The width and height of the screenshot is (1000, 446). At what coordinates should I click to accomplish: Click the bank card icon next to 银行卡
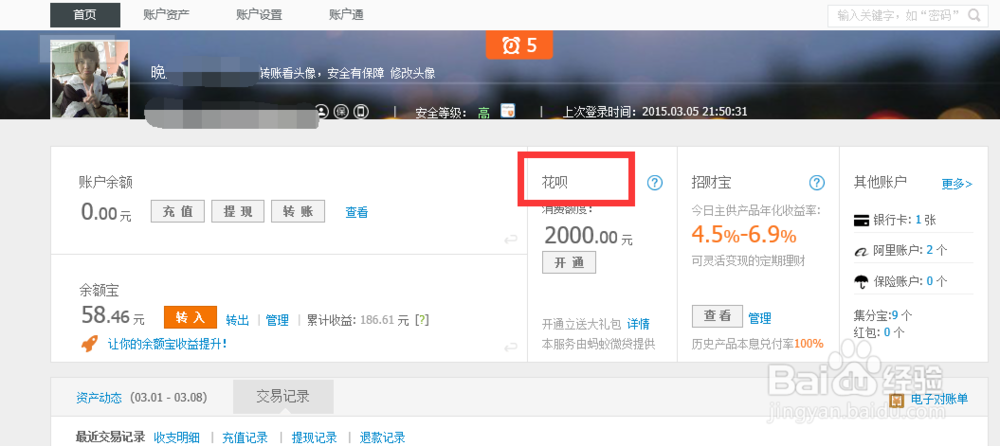point(862,221)
